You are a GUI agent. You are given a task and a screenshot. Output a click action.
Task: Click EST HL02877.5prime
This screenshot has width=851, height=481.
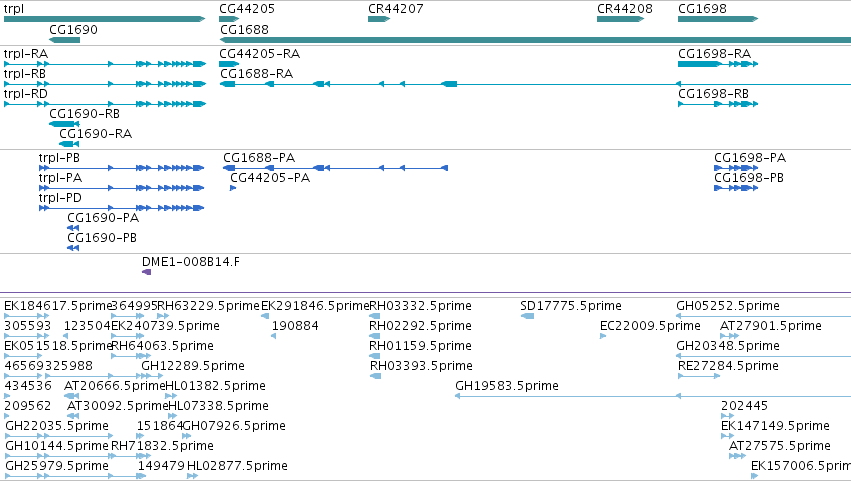tap(192, 476)
